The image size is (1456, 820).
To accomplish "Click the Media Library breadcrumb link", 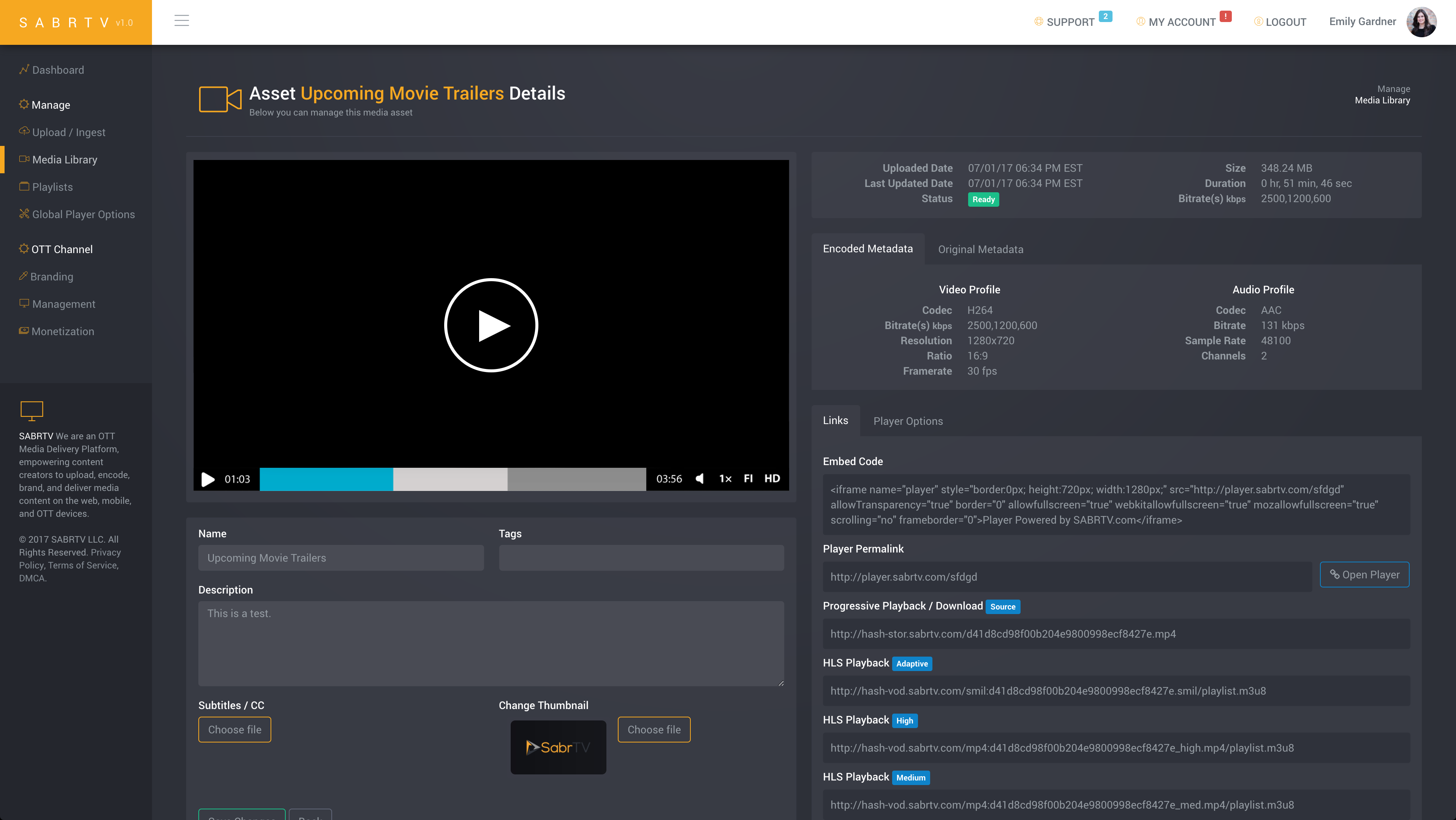I will [1382, 101].
